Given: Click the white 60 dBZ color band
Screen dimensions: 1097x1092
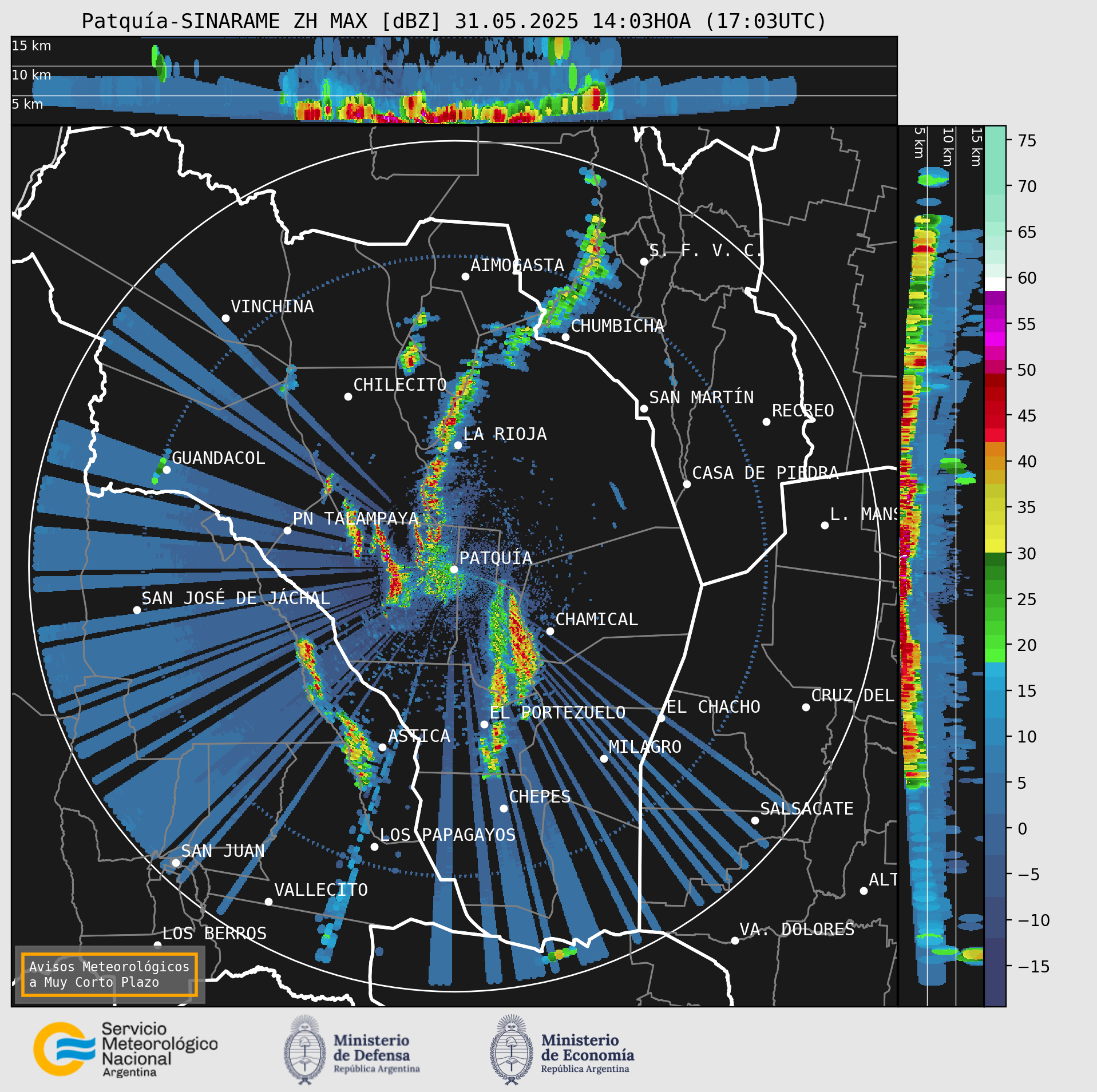Looking at the screenshot, I should click(995, 284).
